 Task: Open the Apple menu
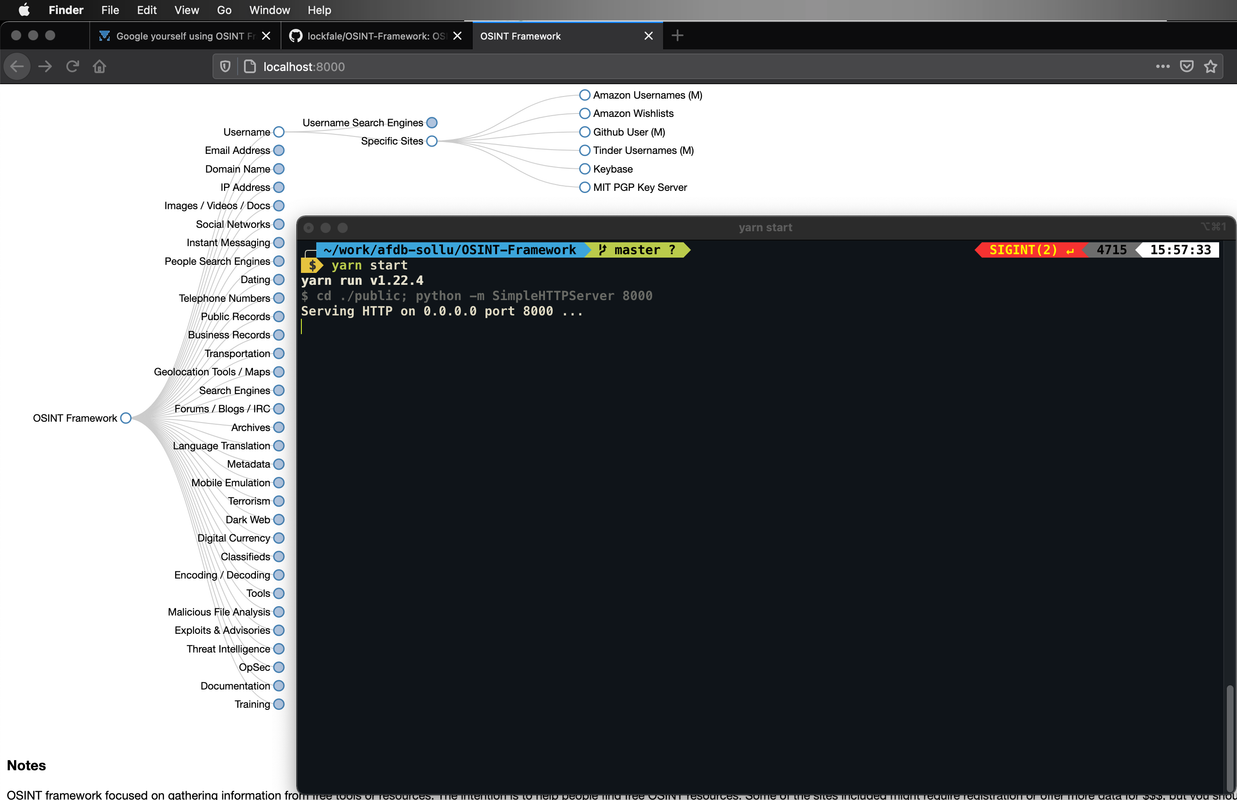click(24, 10)
